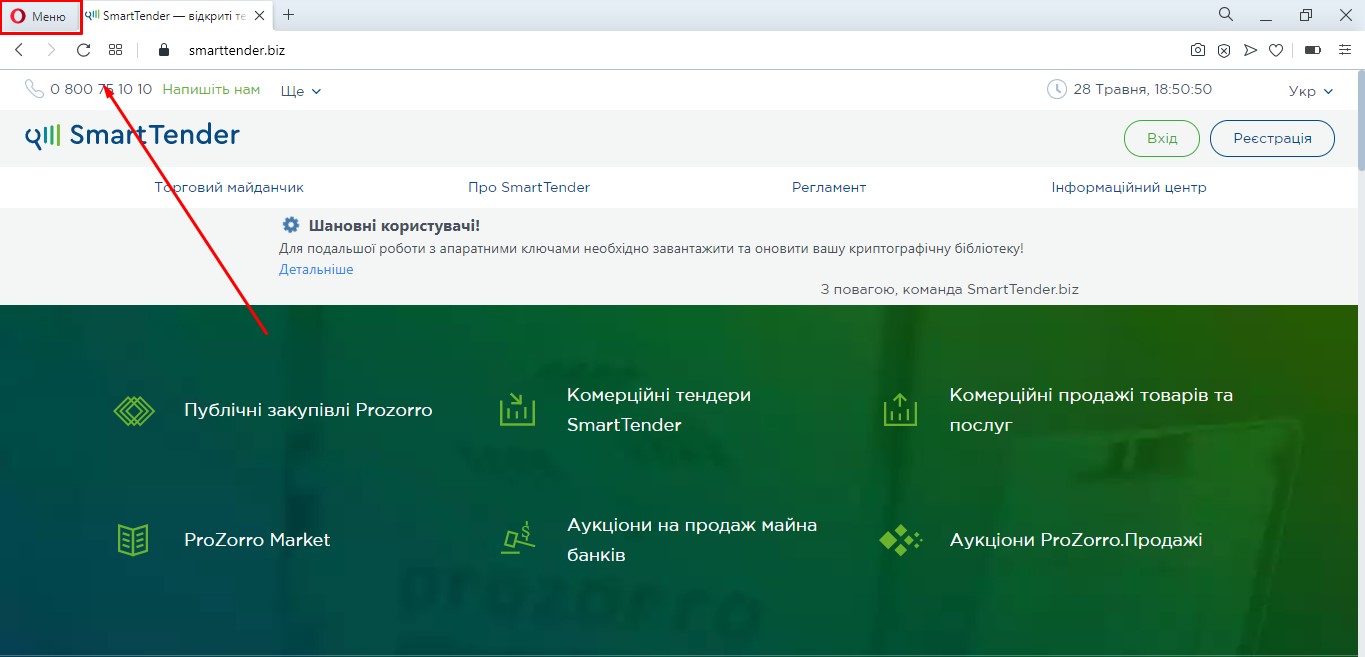
Task: Follow the Детальніше link
Action: (316, 270)
